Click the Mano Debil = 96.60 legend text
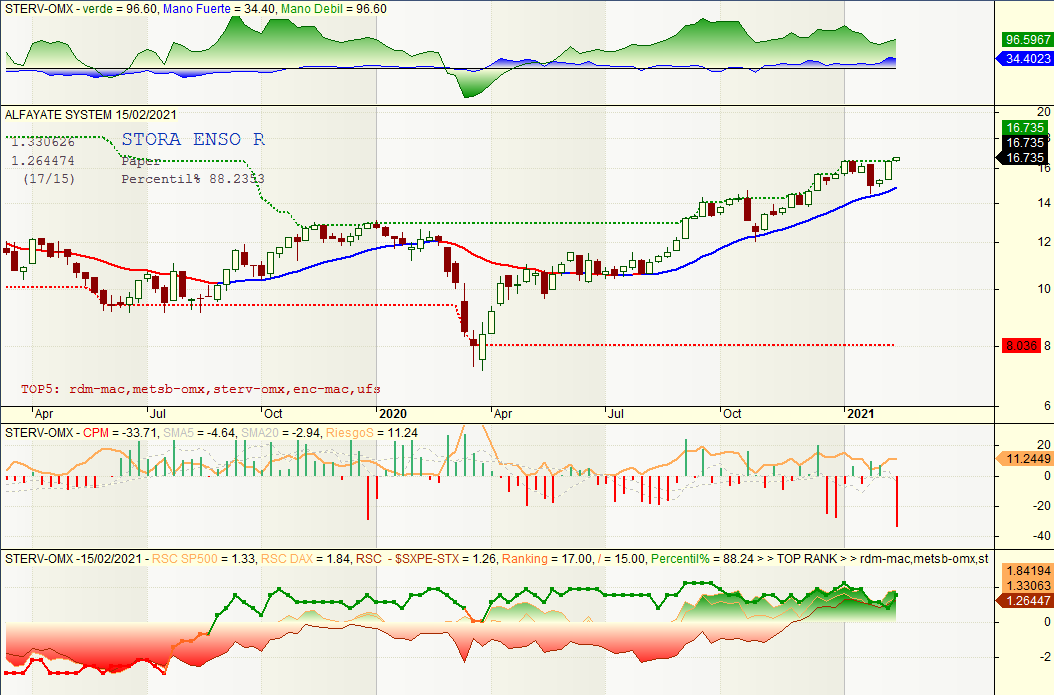The image size is (1054, 695). tap(333, 9)
